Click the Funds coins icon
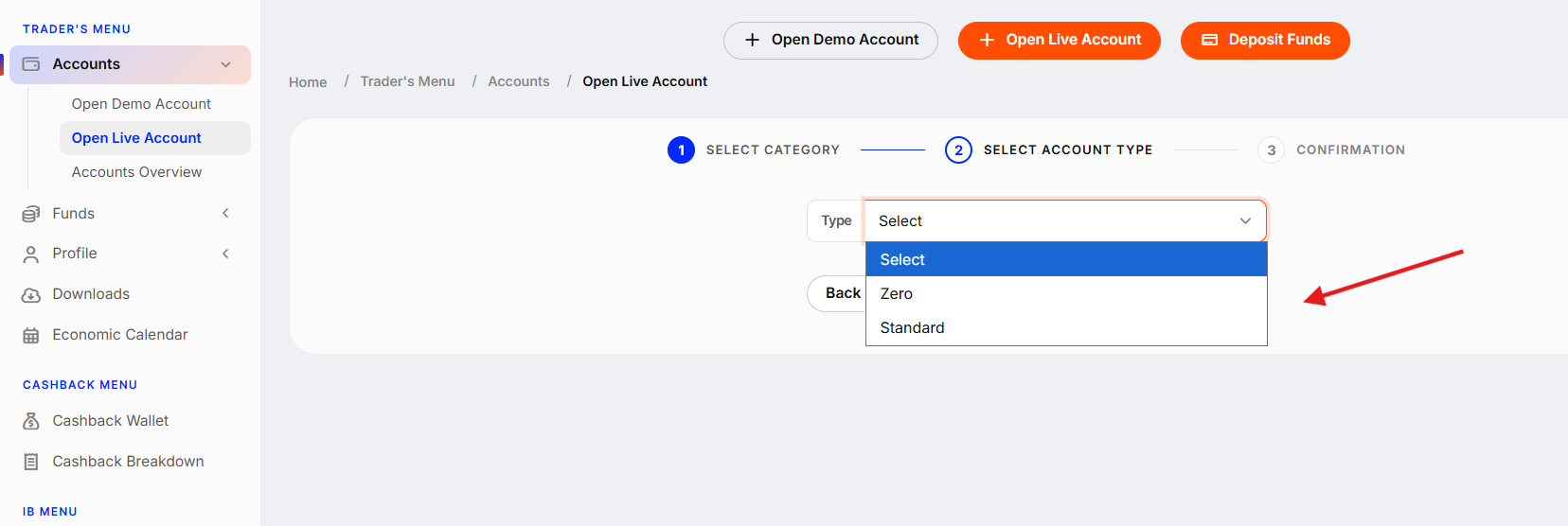This screenshot has width=1568, height=526. [31, 214]
